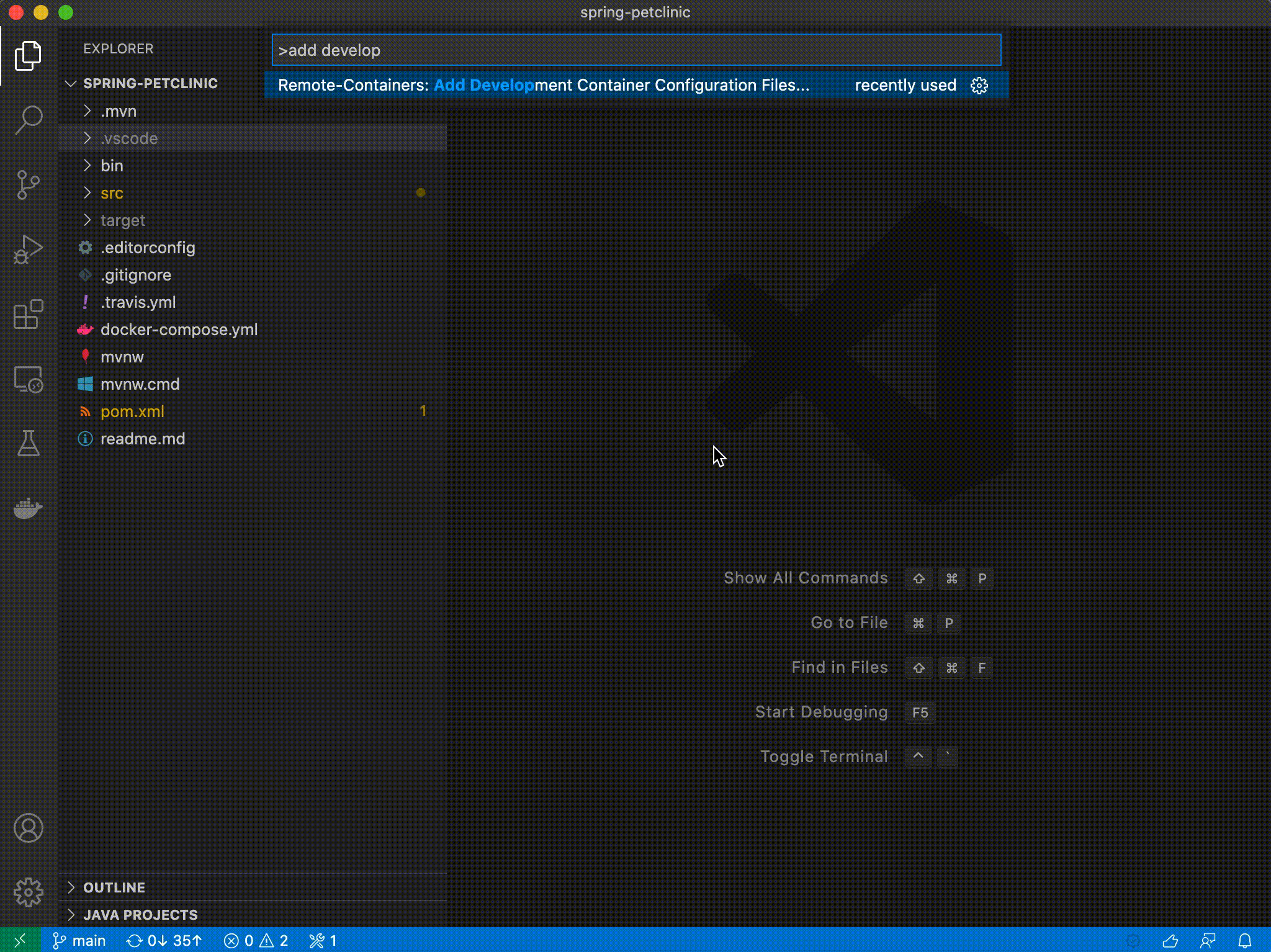Open the Source Control view
This screenshot has height=952, width=1271.
click(x=29, y=184)
